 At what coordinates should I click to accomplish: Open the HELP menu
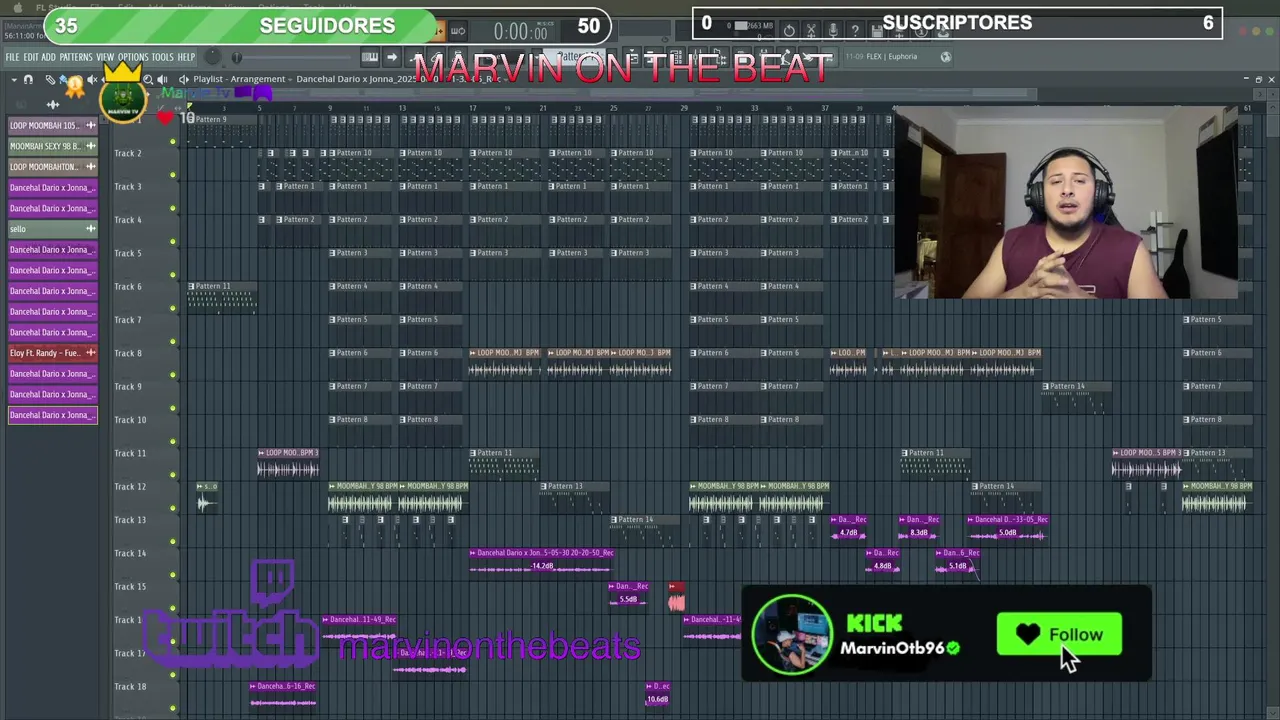pyautogui.click(x=186, y=57)
